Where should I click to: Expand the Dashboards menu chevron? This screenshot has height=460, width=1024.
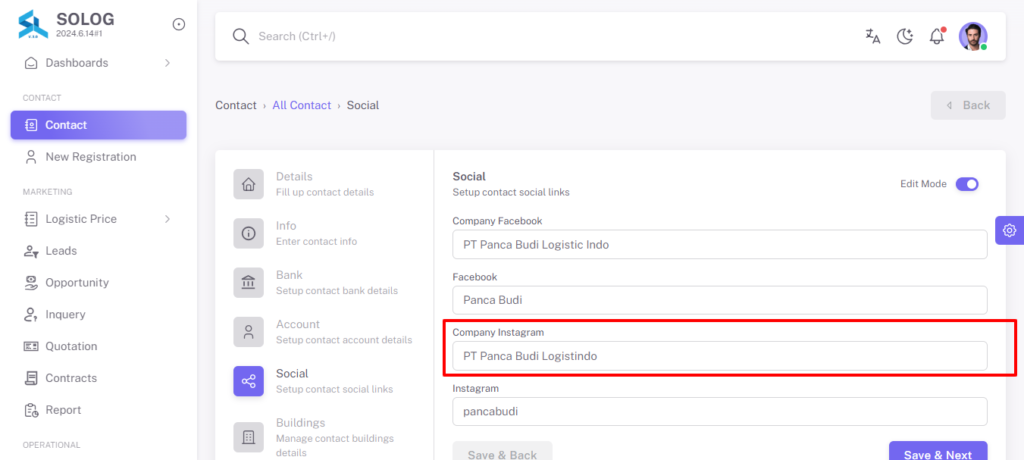167,63
